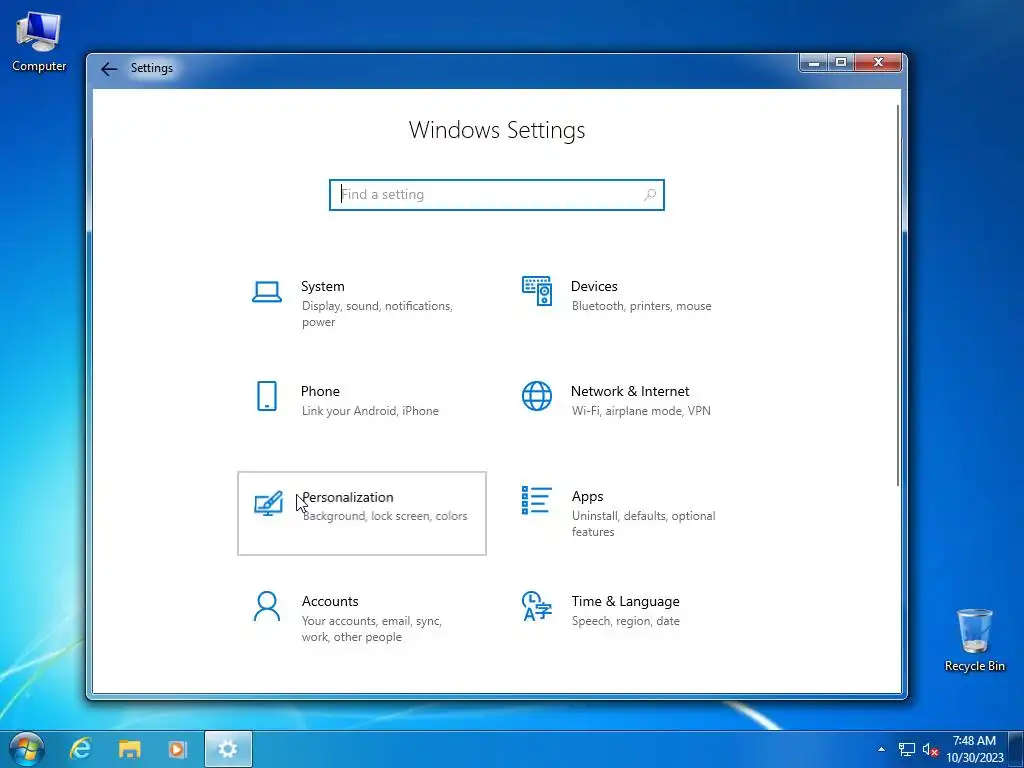Screen dimensions: 1024x768
Task: Open the Time & Language icon
Action: point(537,606)
